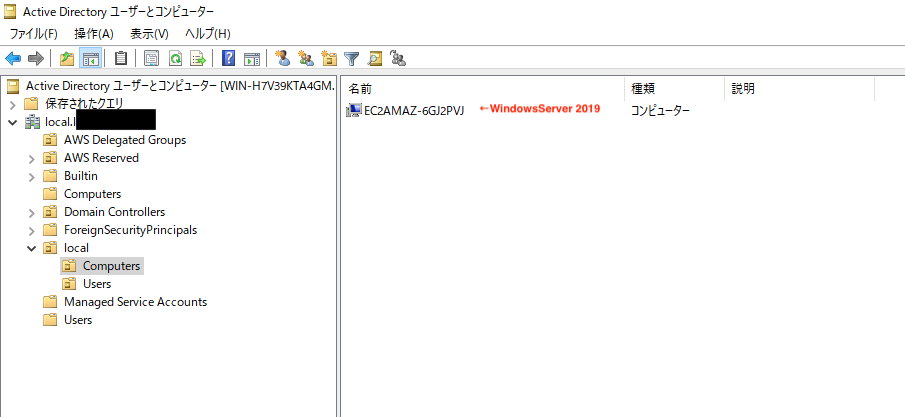Collapse the local.l domain node
905x417 pixels.
13,122
